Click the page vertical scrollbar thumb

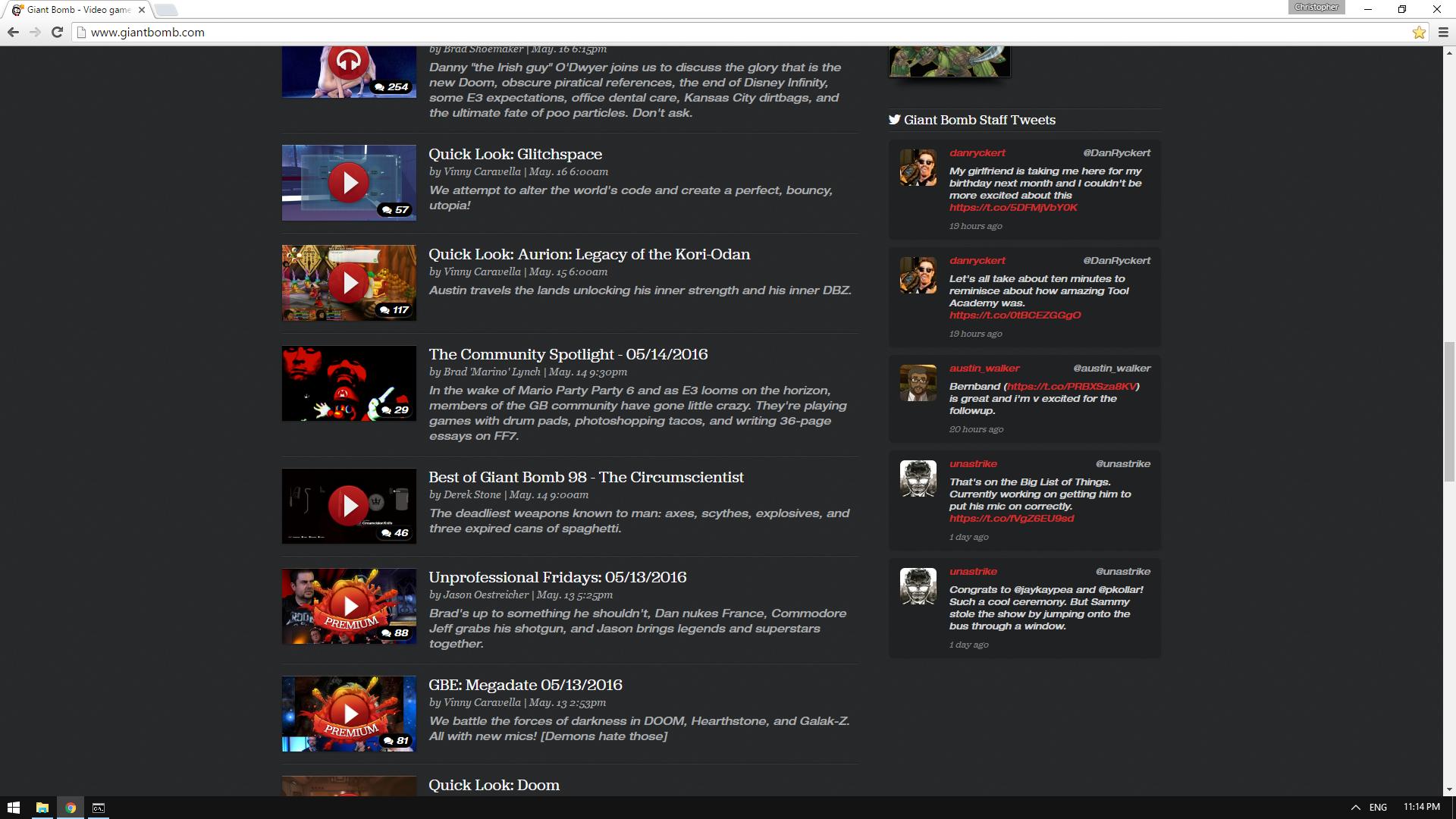click(x=1449, y=410)
